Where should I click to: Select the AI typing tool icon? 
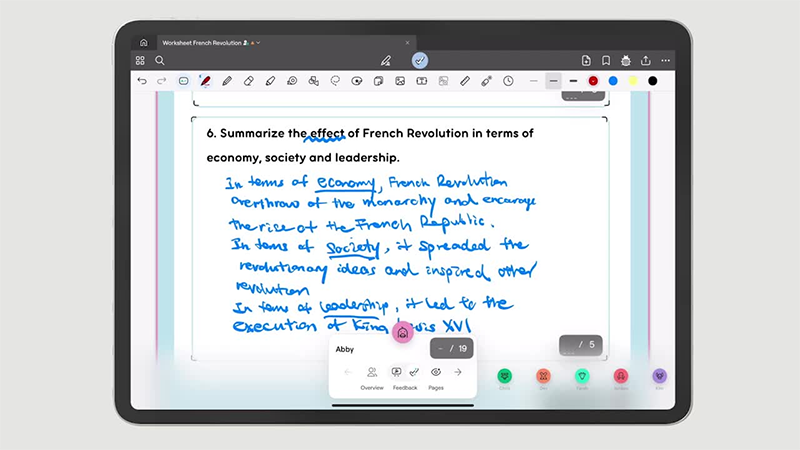click(184, 81)
